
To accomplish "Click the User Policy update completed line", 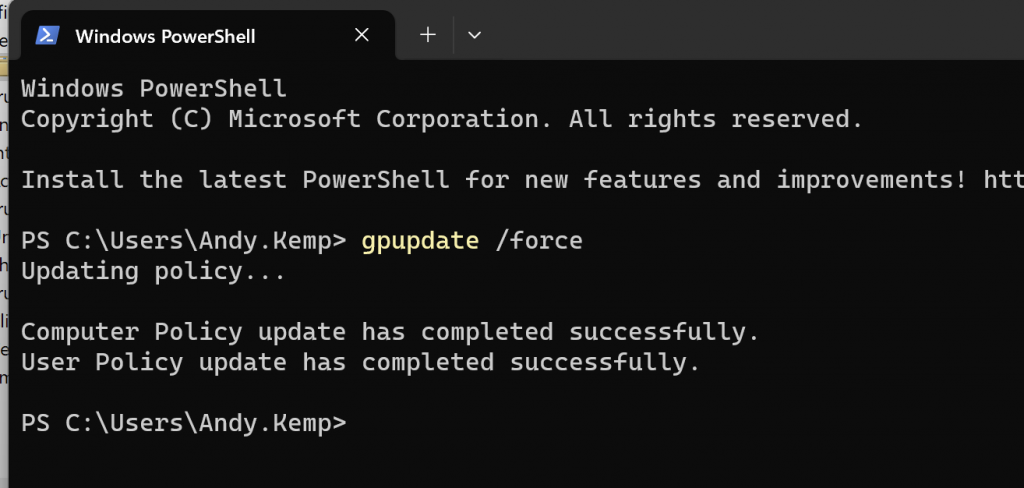I will click(360, 362).
